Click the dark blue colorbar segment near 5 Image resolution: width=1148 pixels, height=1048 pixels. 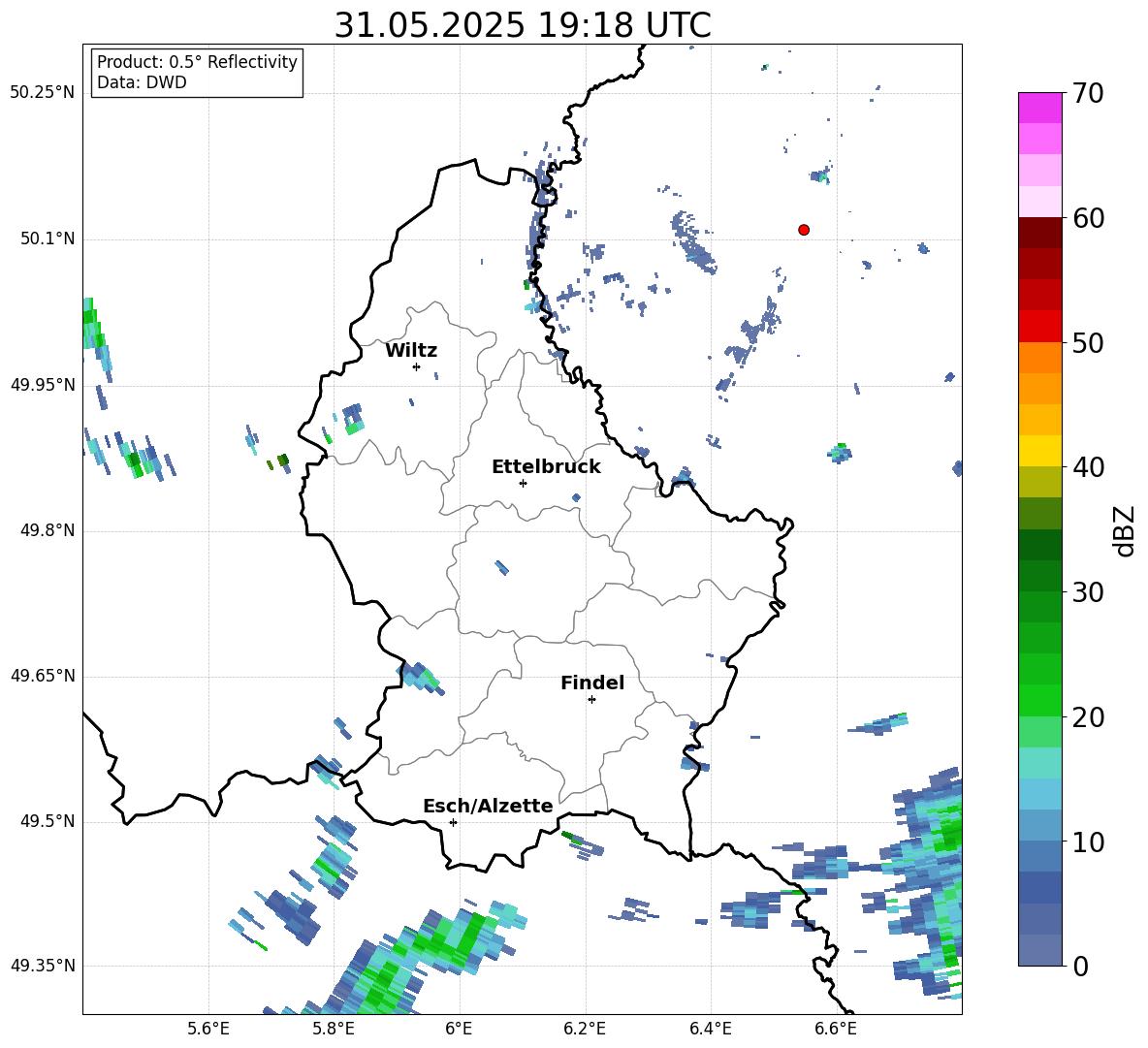pos(1039,887)
